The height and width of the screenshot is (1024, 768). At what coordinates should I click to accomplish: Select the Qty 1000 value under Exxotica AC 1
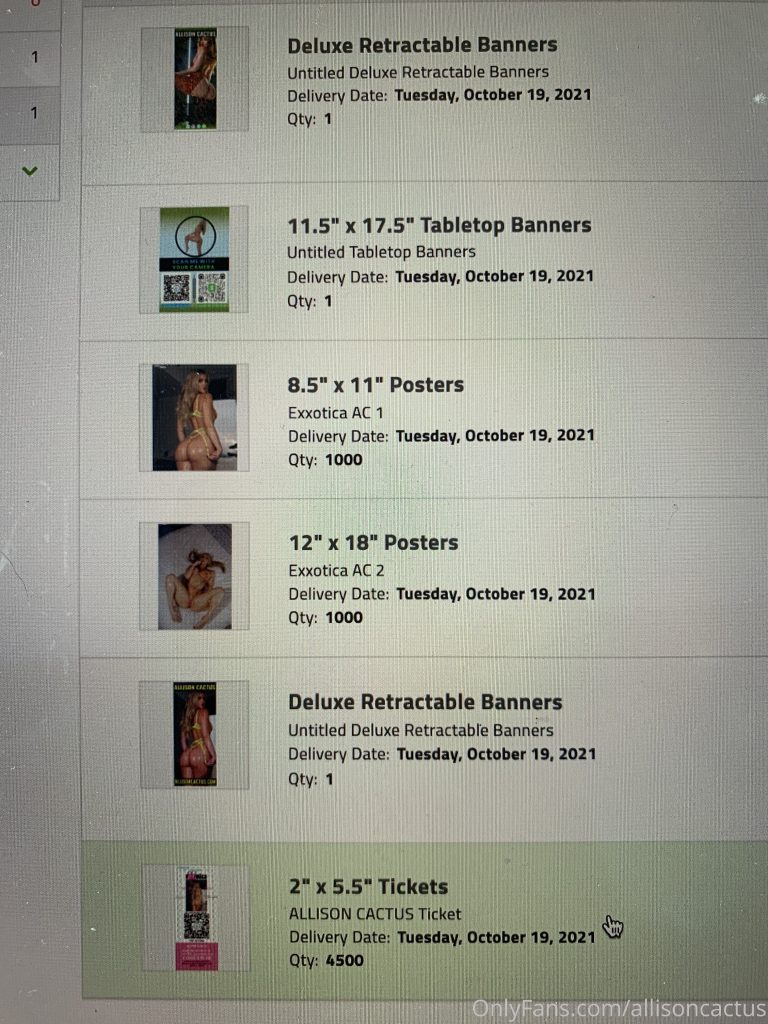point(344,460)
